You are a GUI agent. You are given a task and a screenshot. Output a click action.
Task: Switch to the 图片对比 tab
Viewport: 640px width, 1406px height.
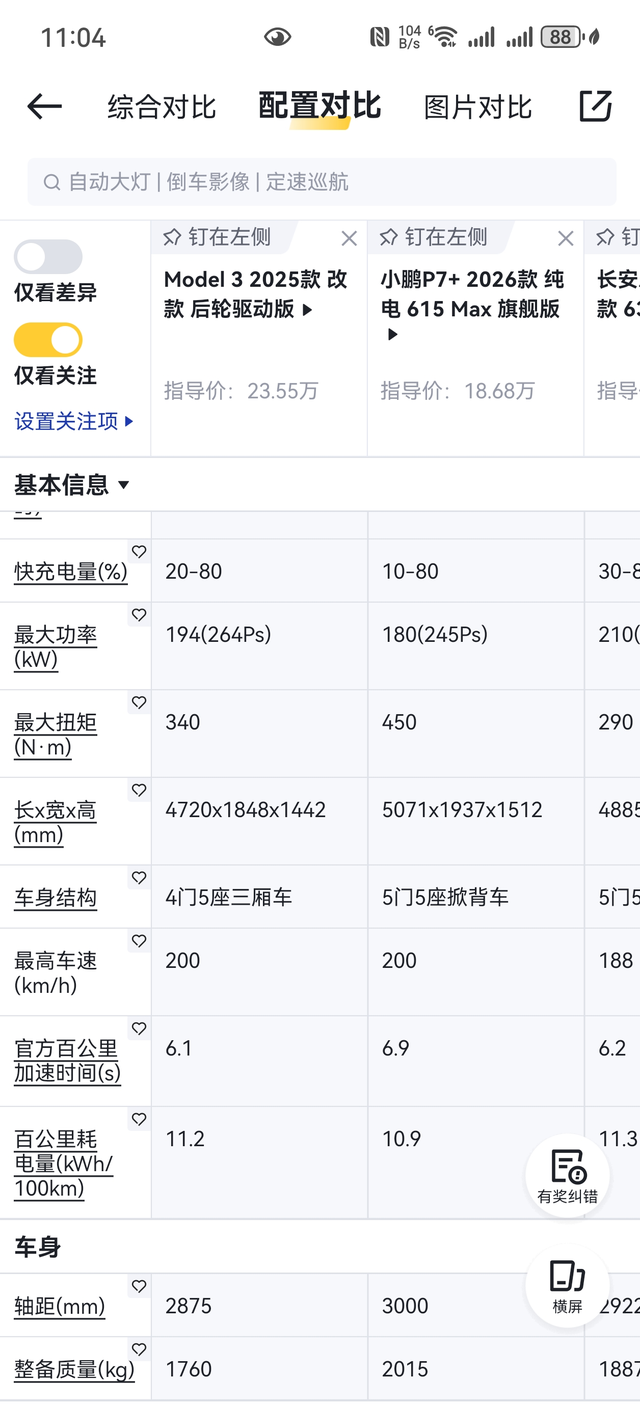478,107
